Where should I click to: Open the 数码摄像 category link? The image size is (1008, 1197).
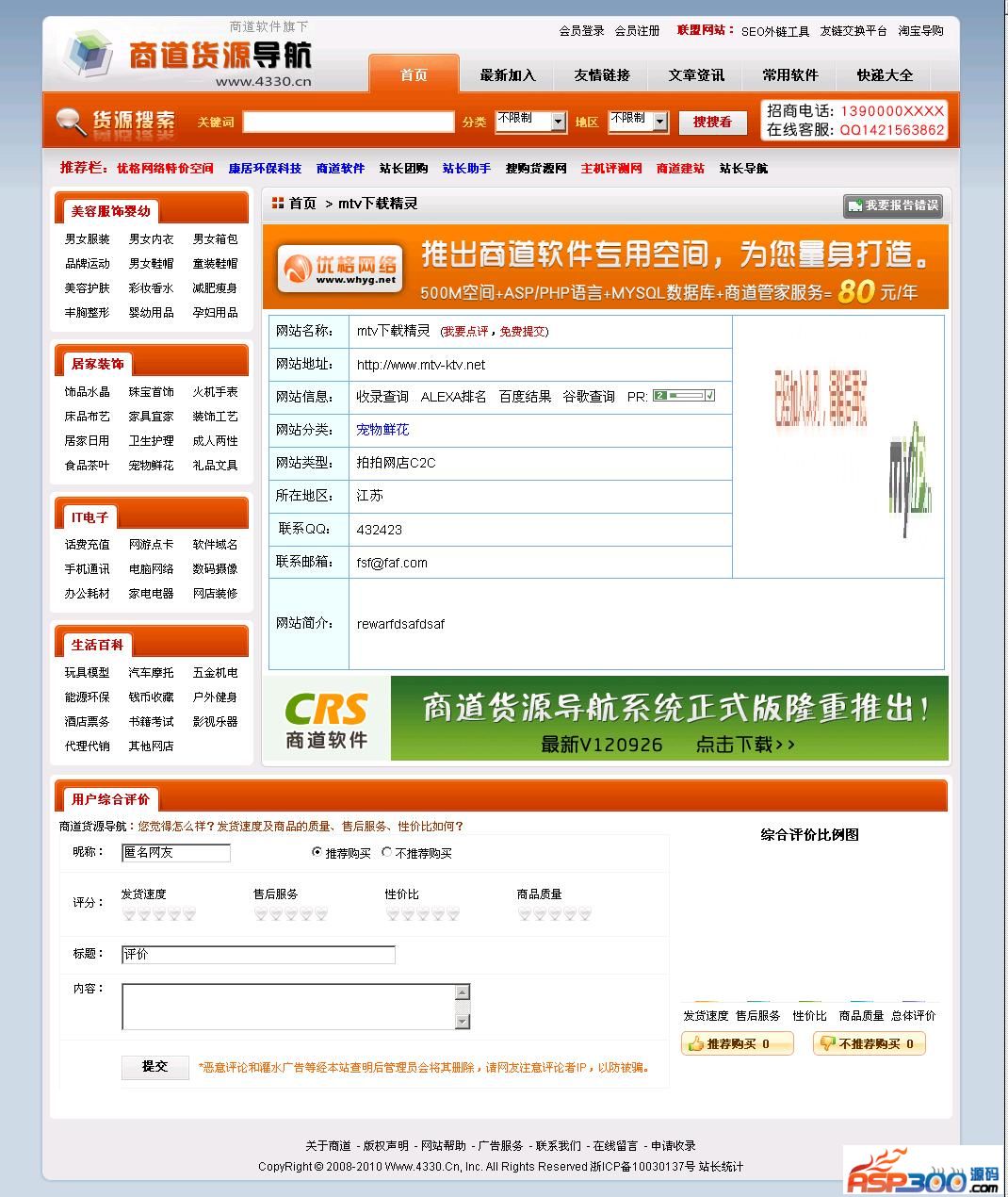tap(215, 569)
